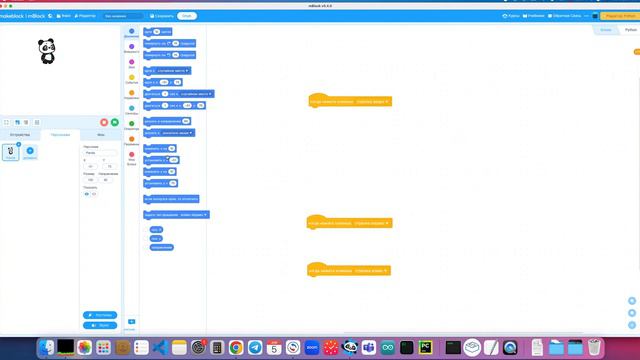Select the teal Sensing block category
Viewport: 640px width, 360px height.
(131, 110)
